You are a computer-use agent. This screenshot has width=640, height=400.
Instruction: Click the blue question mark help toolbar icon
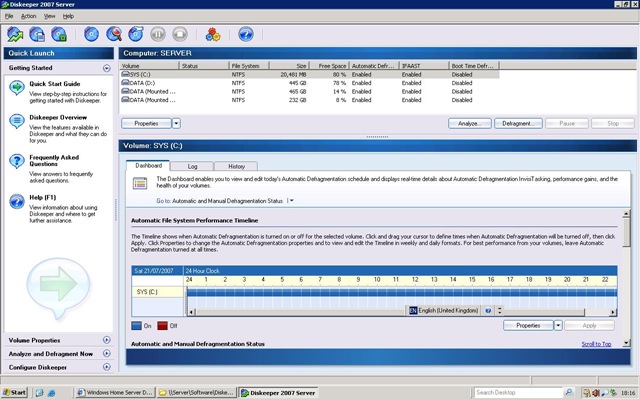coord(246,34)
